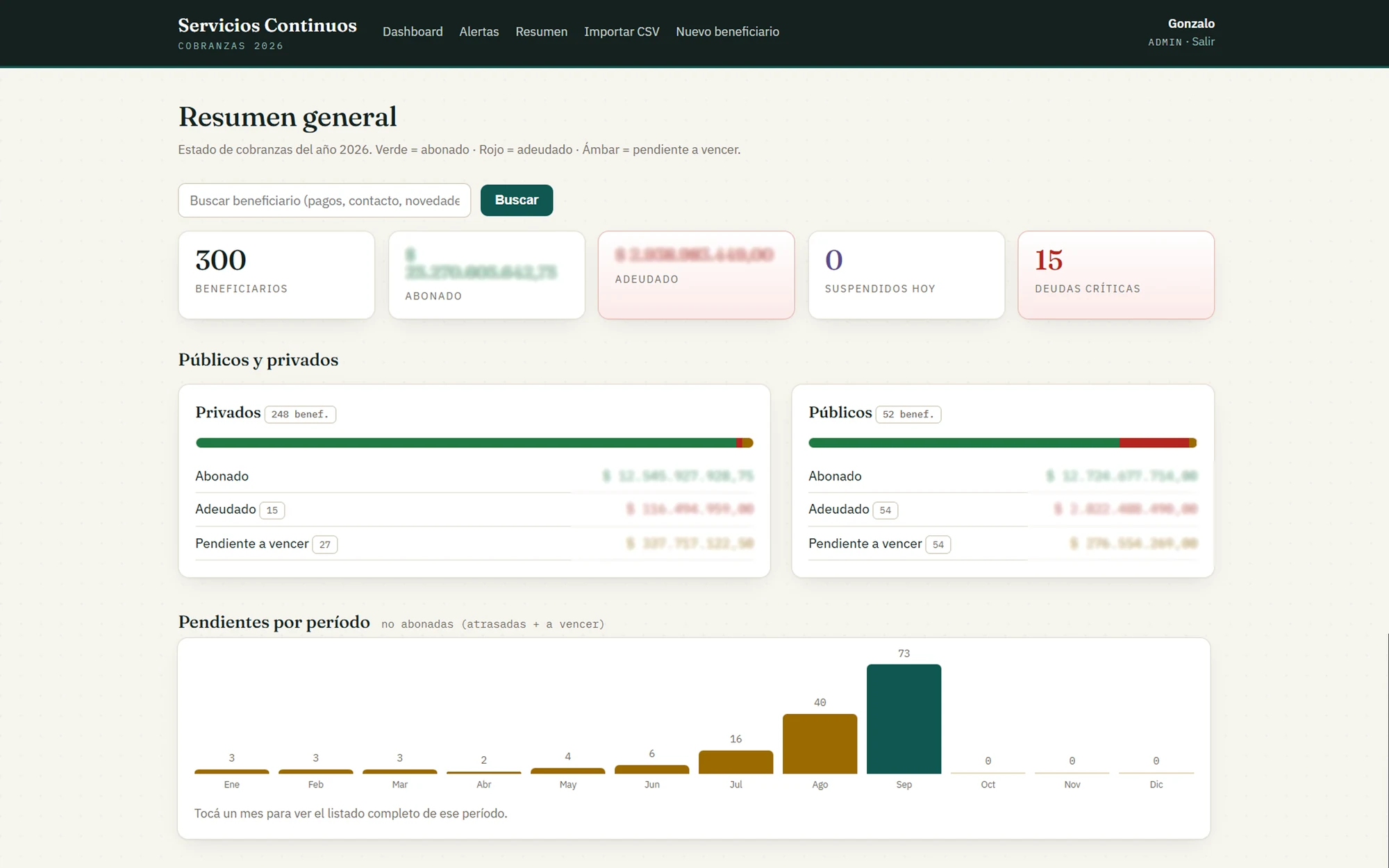The height and width of the screenshot is (868, 1389).
Task: Click Pendiente a vencer 27 badge
Action: (x=325, y=544)
